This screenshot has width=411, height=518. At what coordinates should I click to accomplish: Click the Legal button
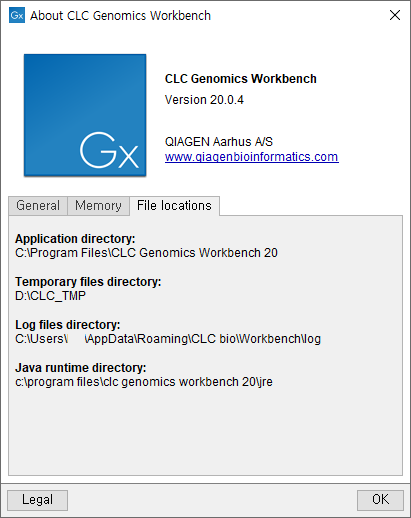37,500
